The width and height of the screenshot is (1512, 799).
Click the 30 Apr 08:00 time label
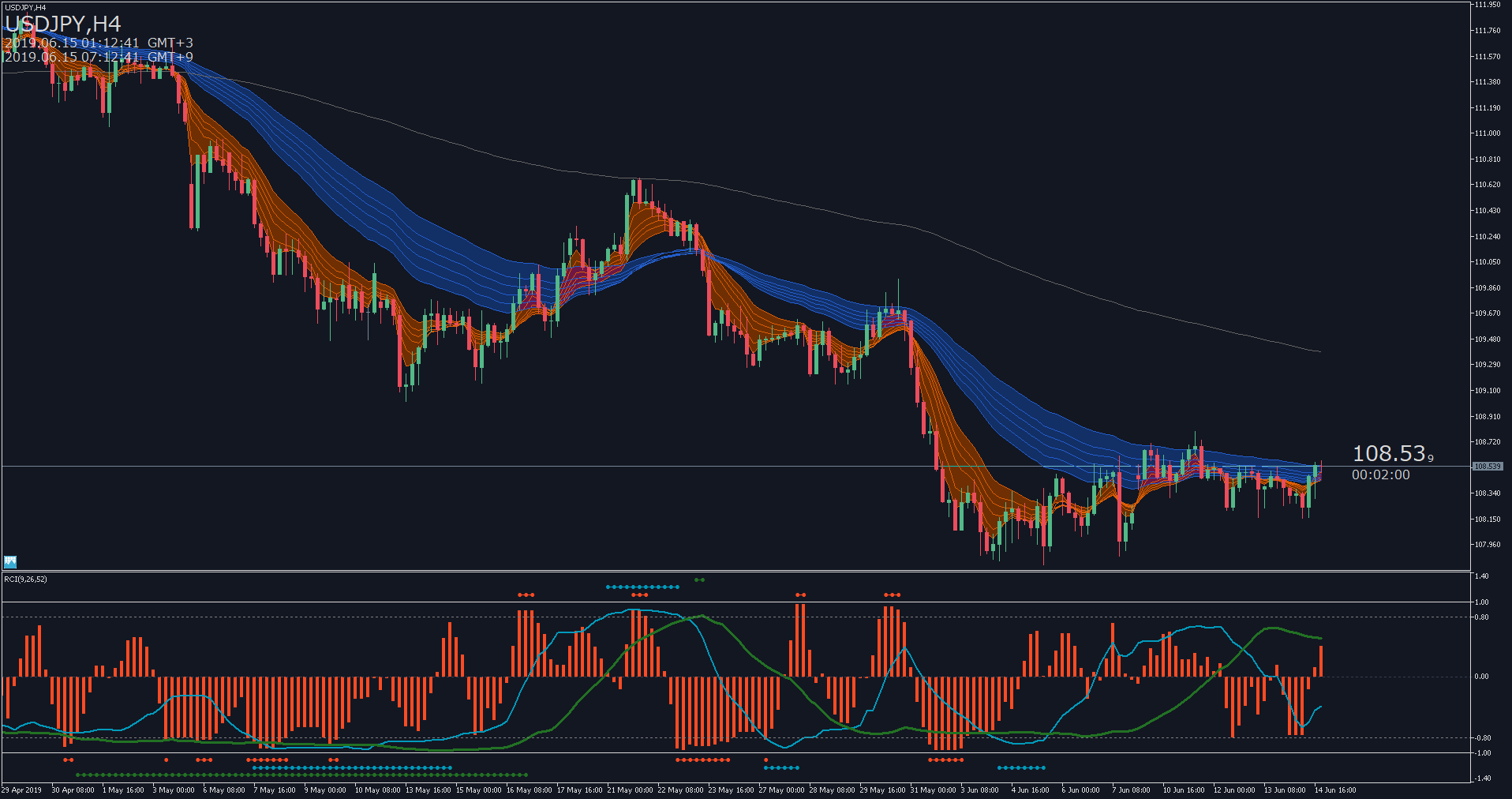(73, 790)
